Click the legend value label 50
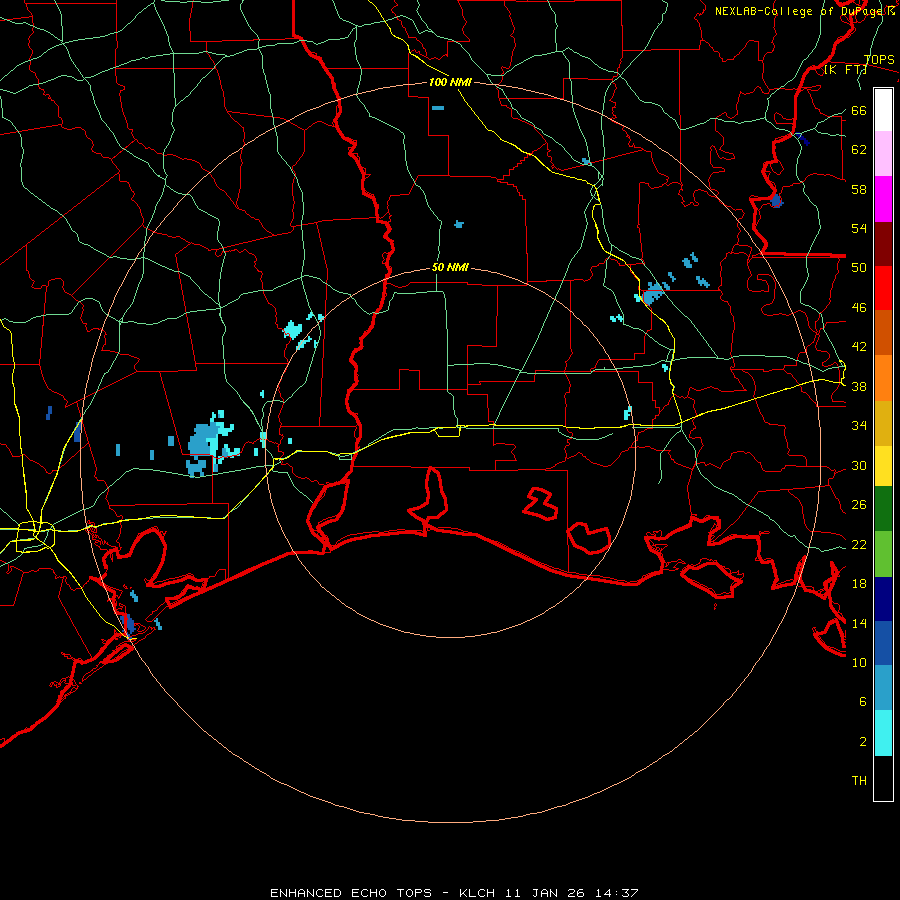This screenshot has height=900, width=900. coord(859,267)
